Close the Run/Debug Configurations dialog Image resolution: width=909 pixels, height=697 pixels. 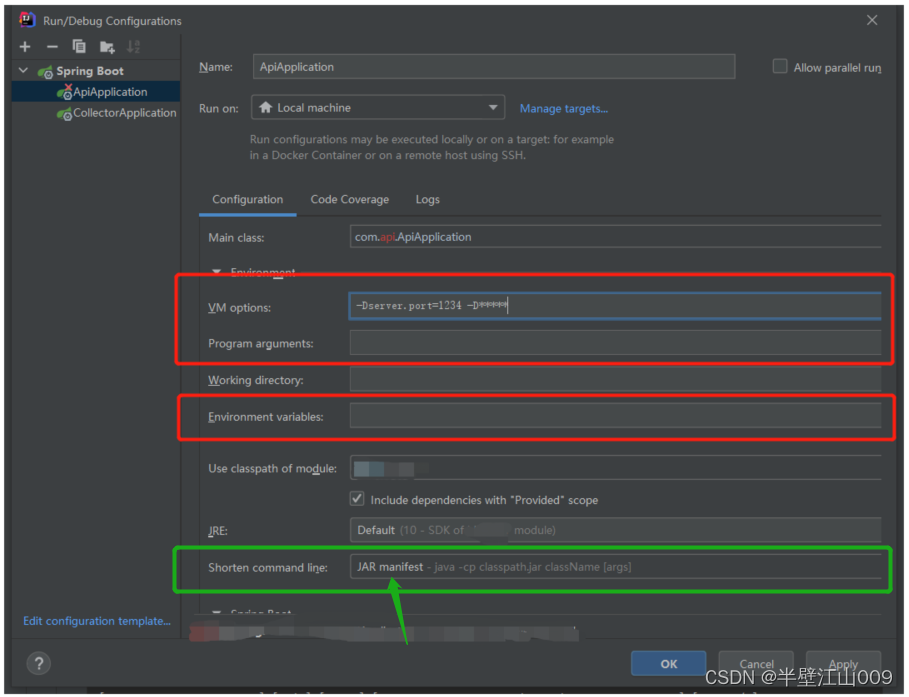click(x=872, y=20)
